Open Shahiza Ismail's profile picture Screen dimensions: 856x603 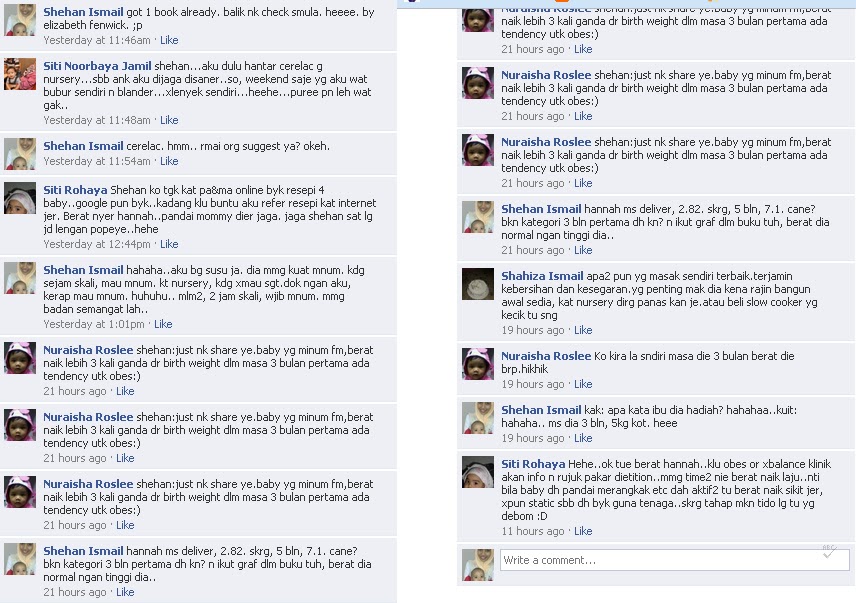tap(478, 284)
